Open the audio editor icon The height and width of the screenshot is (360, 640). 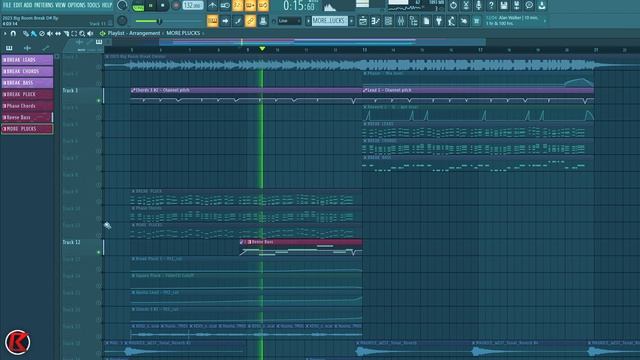(466, 5)
